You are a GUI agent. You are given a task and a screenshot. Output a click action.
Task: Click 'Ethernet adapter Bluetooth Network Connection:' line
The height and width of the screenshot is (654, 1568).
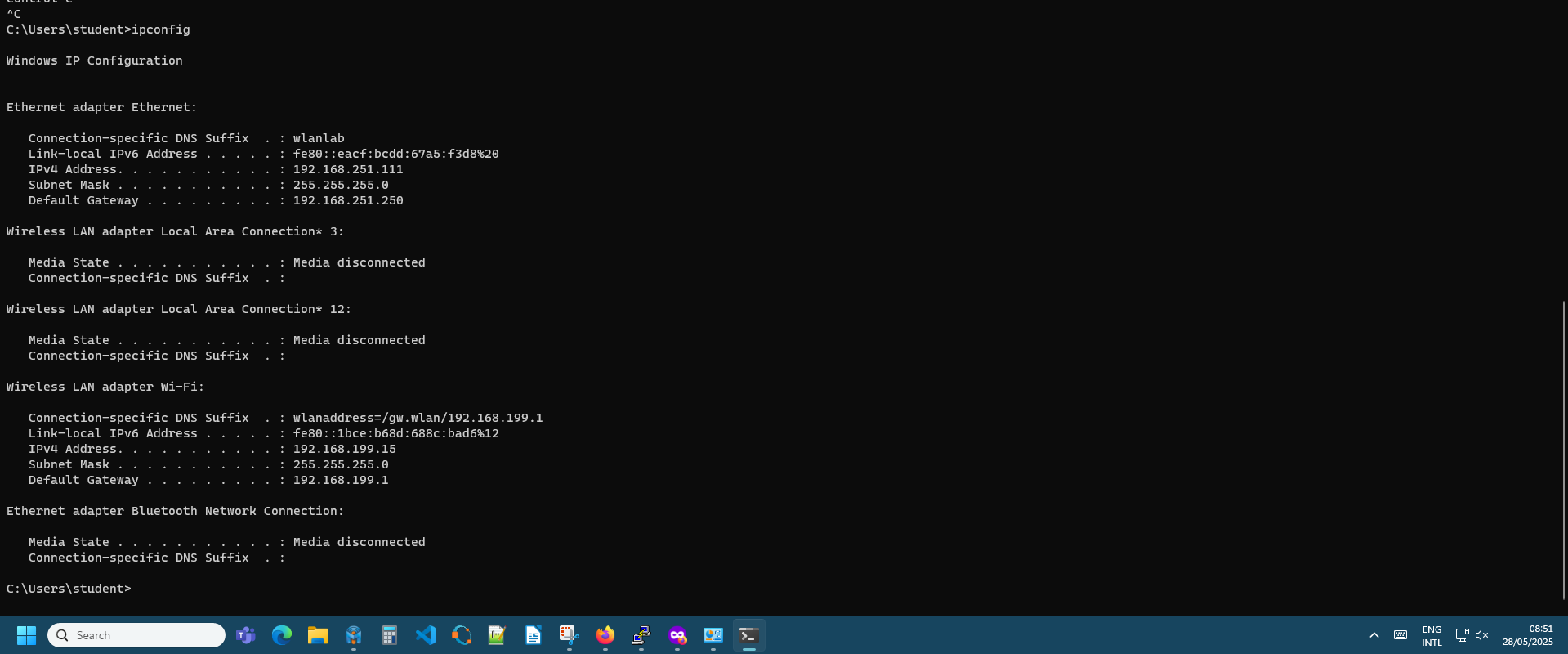(176, 511)
